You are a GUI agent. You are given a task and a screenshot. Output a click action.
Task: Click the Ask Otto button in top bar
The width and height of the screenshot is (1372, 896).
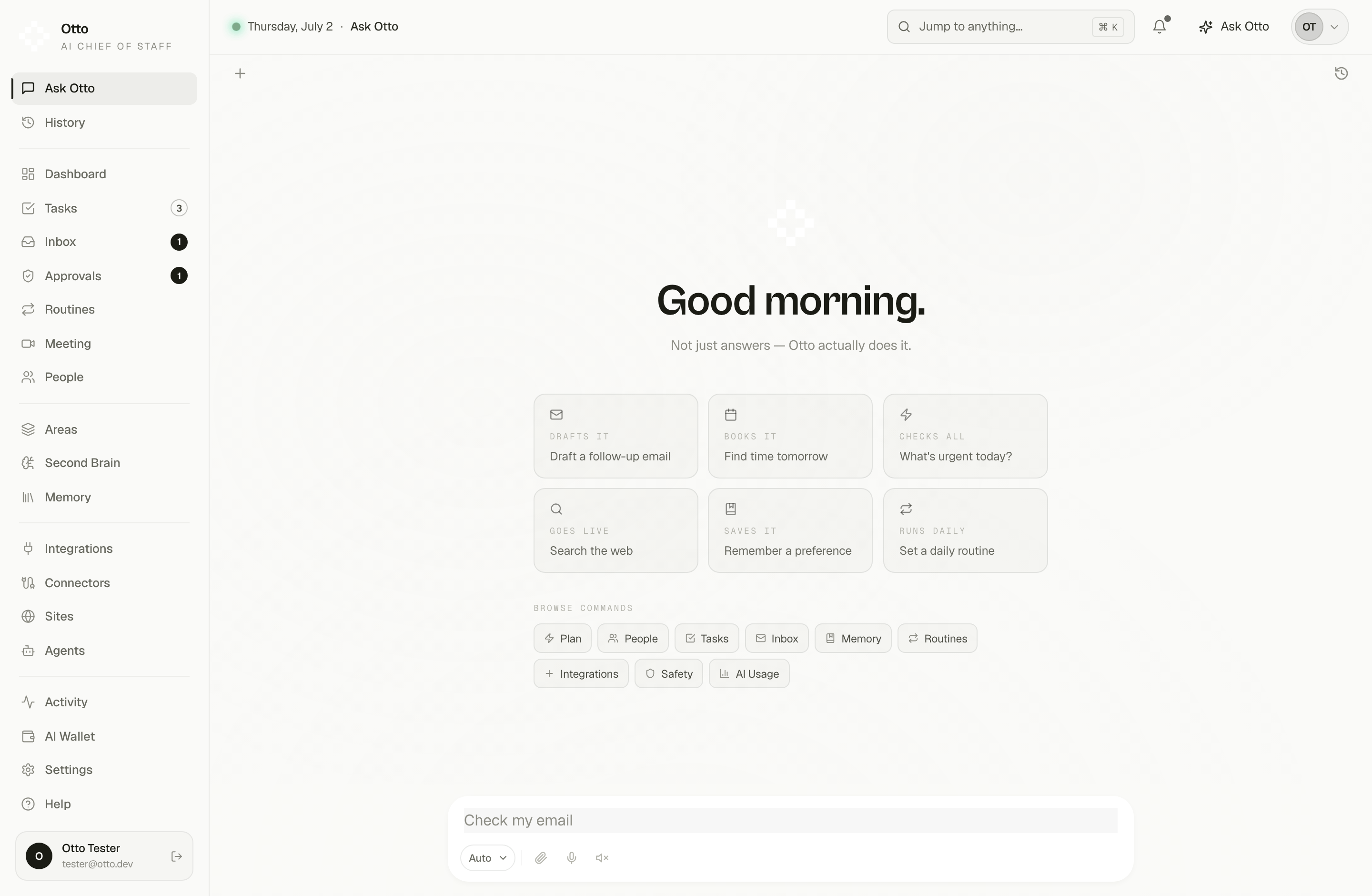pyautogui.click(x=1234, y=27)
